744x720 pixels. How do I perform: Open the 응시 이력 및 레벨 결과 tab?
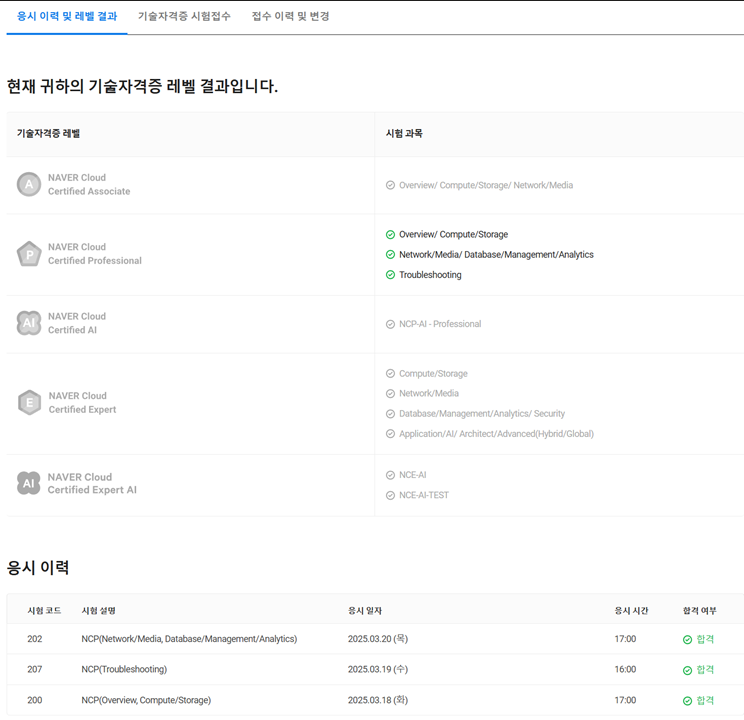67,16
